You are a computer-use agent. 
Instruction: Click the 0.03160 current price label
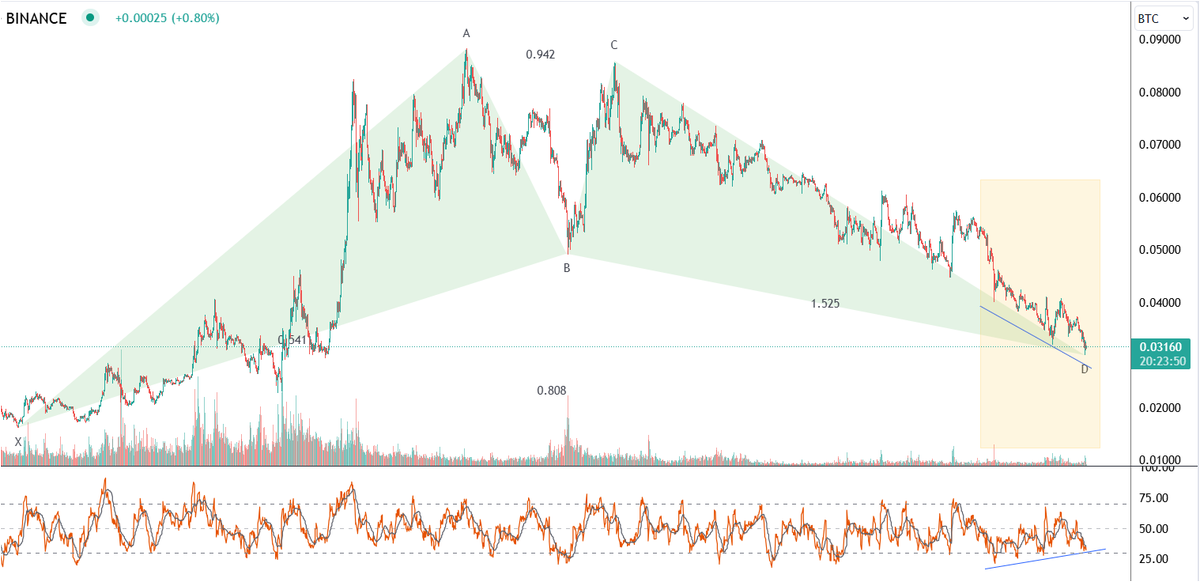point(1163,344)
